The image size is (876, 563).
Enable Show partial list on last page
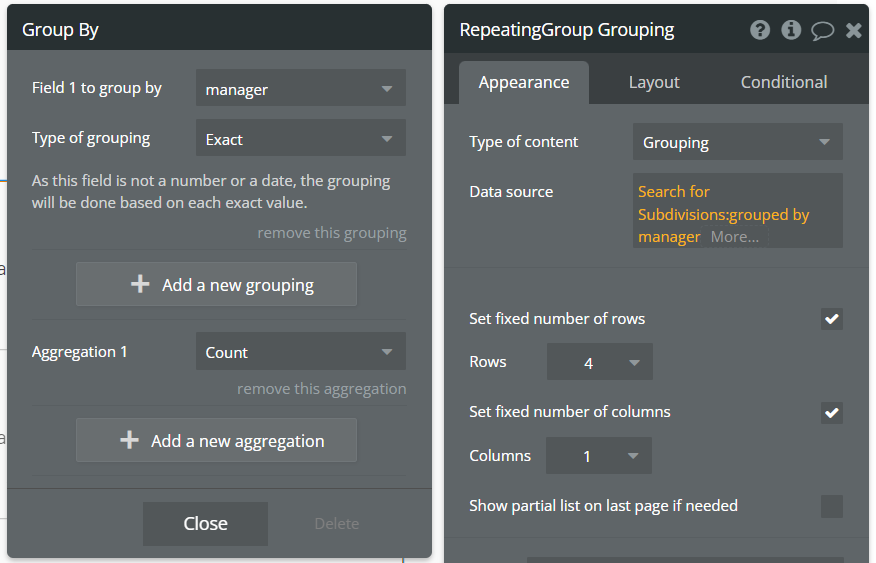point(831,506)
